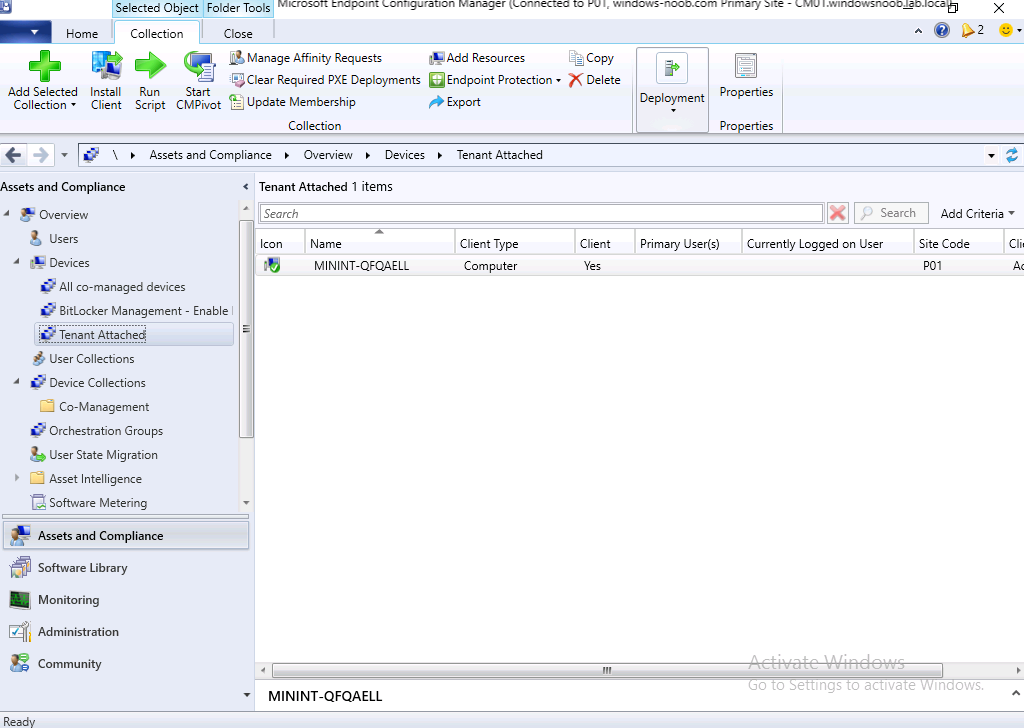The width and height of the screenshot is (1024, 728).
Task: Collapse the ribbon with the up chevron
Action: click(918, 31)
